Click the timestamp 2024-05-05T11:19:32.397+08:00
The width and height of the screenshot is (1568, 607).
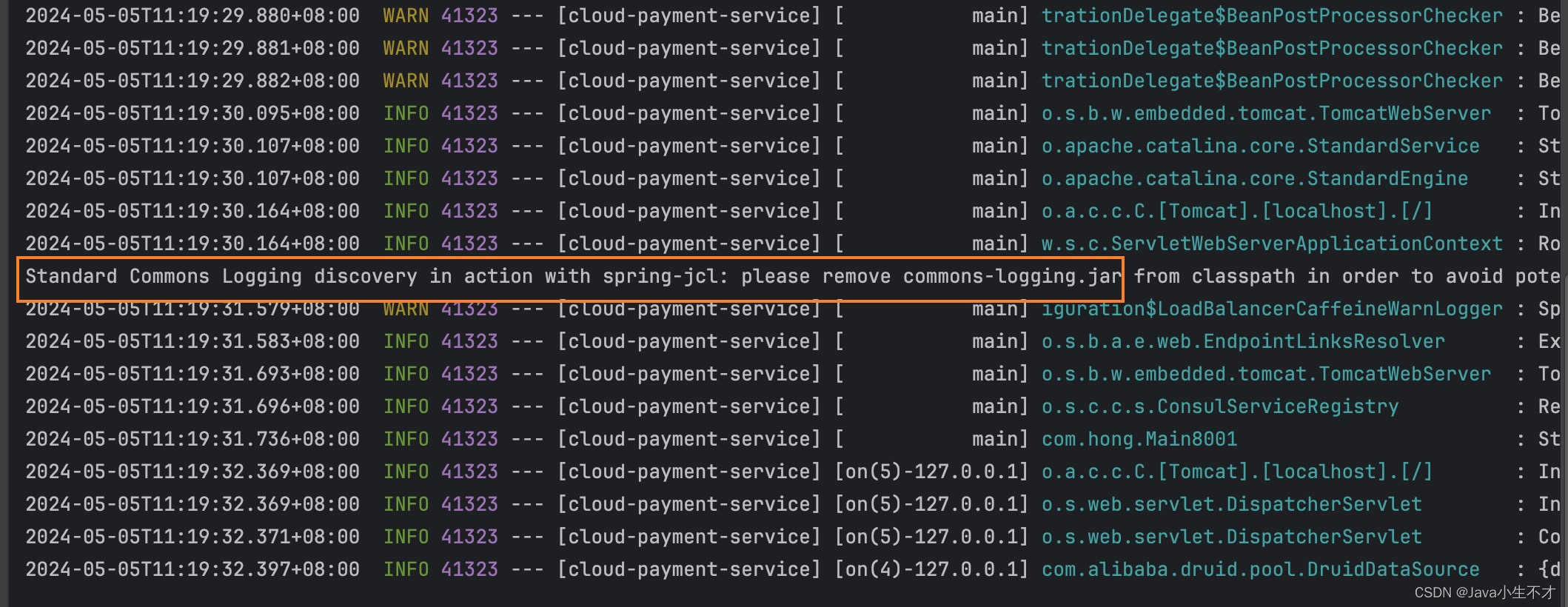point(192,569)
